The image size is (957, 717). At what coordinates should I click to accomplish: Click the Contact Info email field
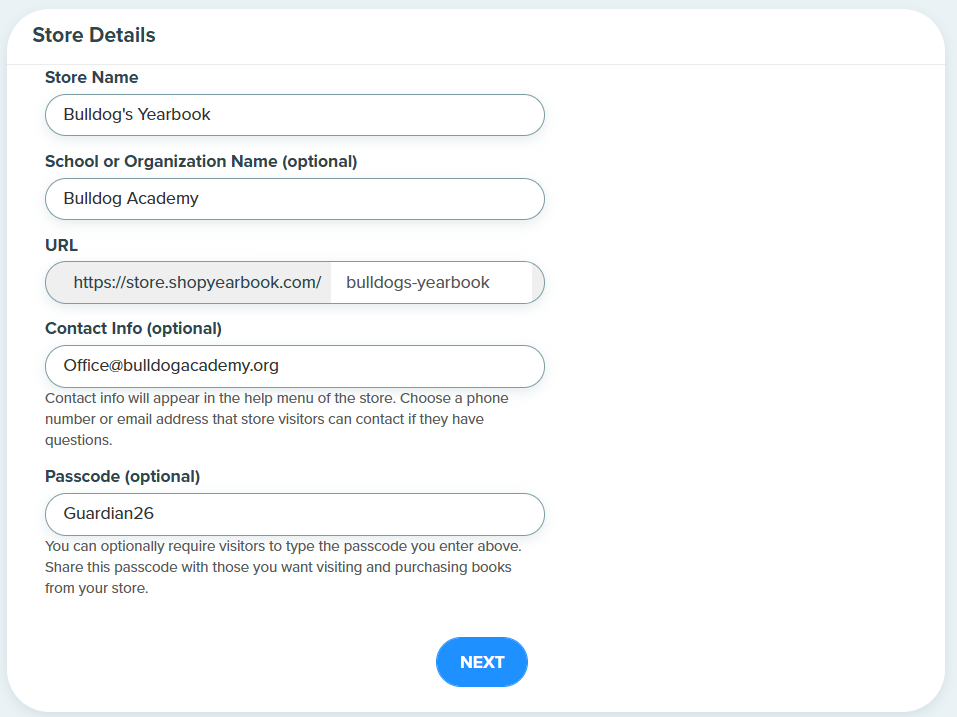(x=295, y=366)
